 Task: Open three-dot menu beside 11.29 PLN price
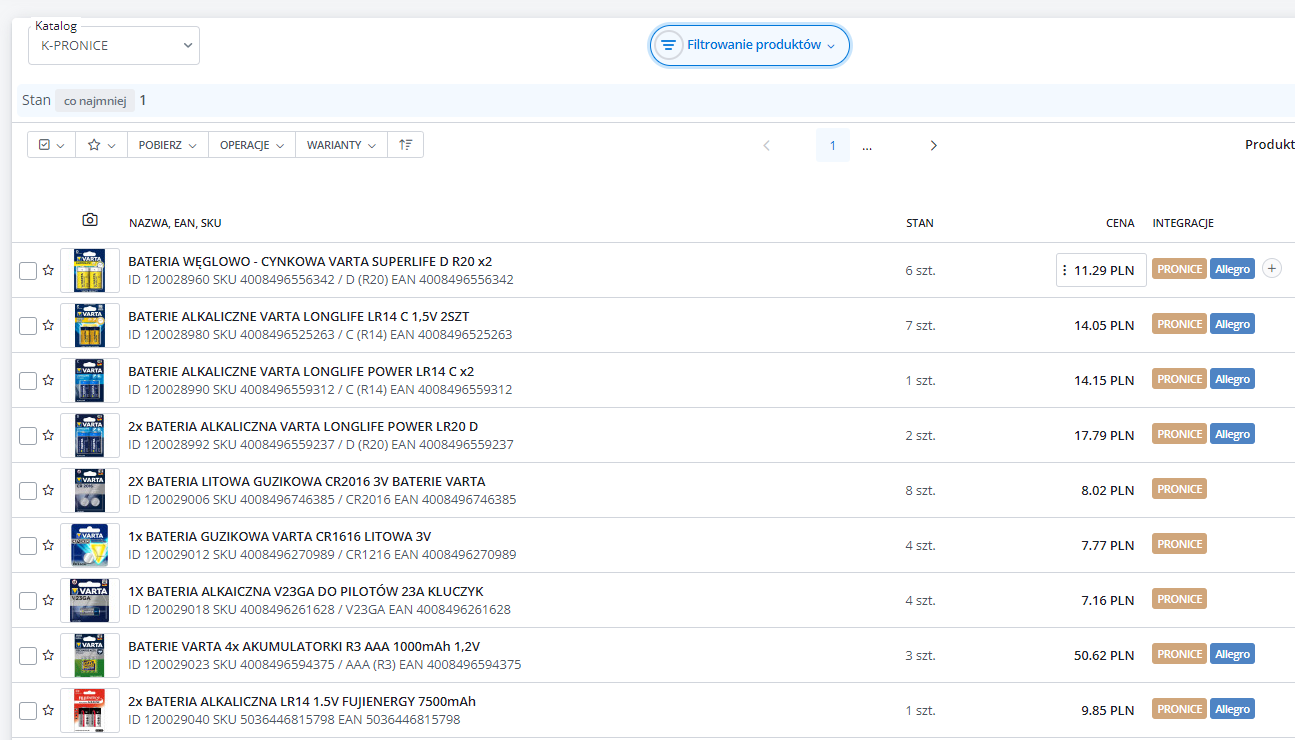point(1064,270)
